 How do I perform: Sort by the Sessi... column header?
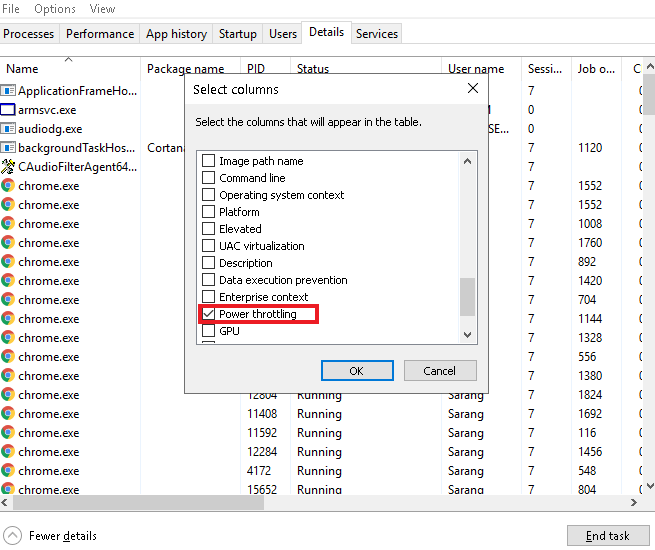click(x=545, y=69)
